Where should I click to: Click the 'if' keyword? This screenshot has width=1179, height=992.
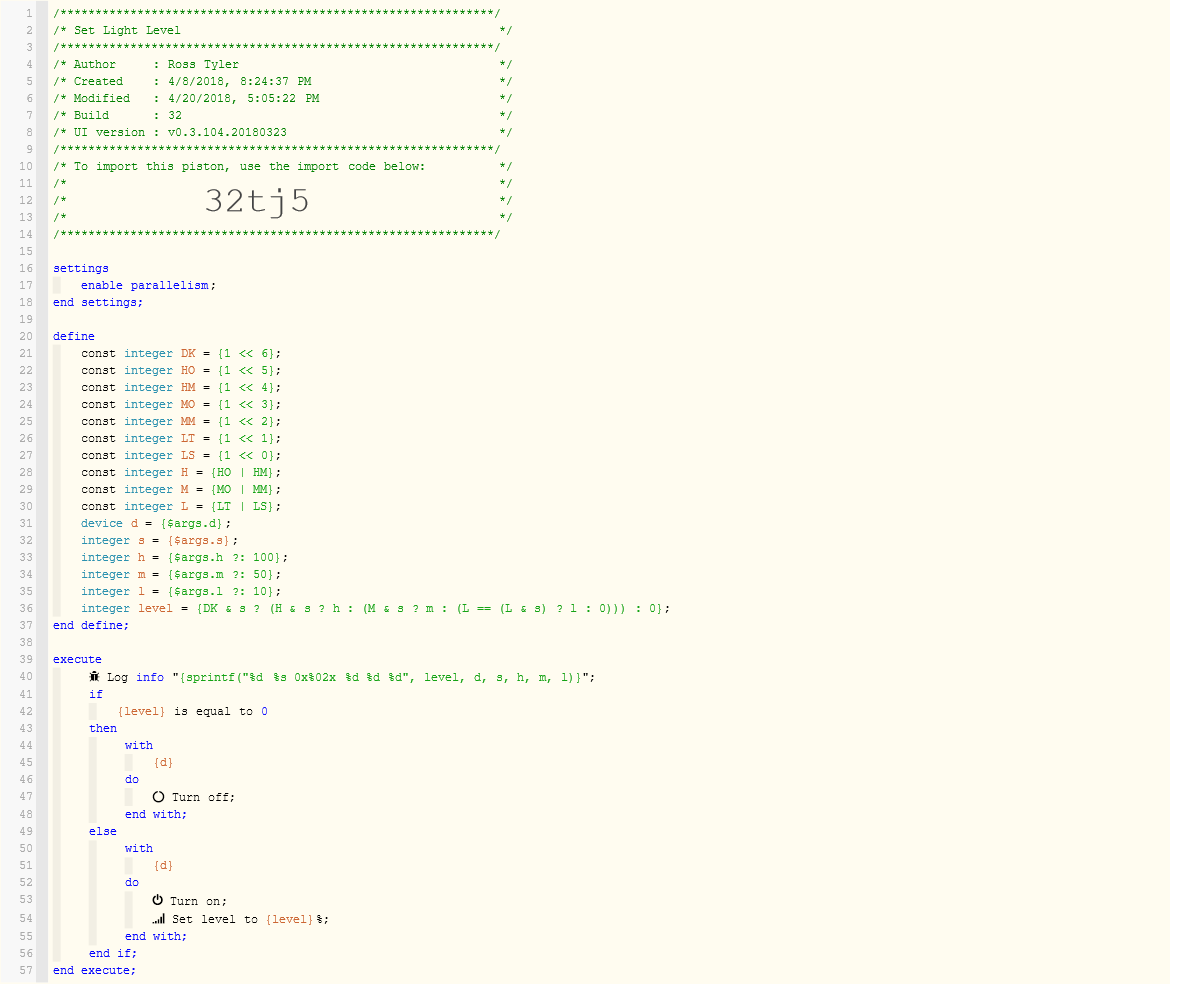coord(95,694)
